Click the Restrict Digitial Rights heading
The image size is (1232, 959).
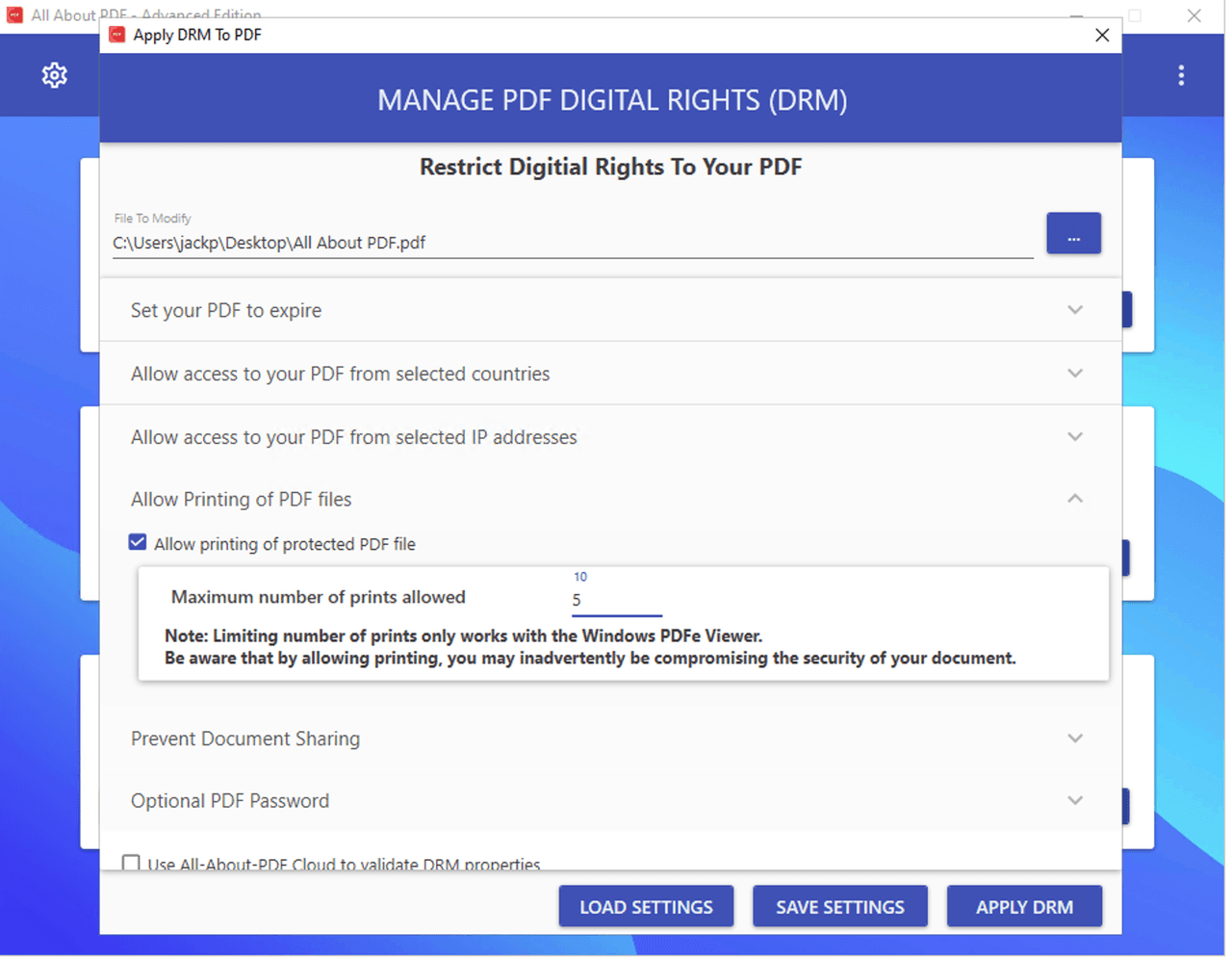click(610, 167)
